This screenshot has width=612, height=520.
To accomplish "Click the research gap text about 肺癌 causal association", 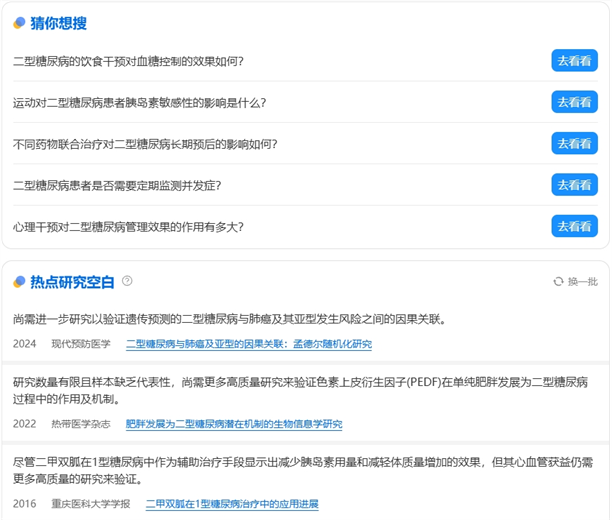I will (230, 320).
